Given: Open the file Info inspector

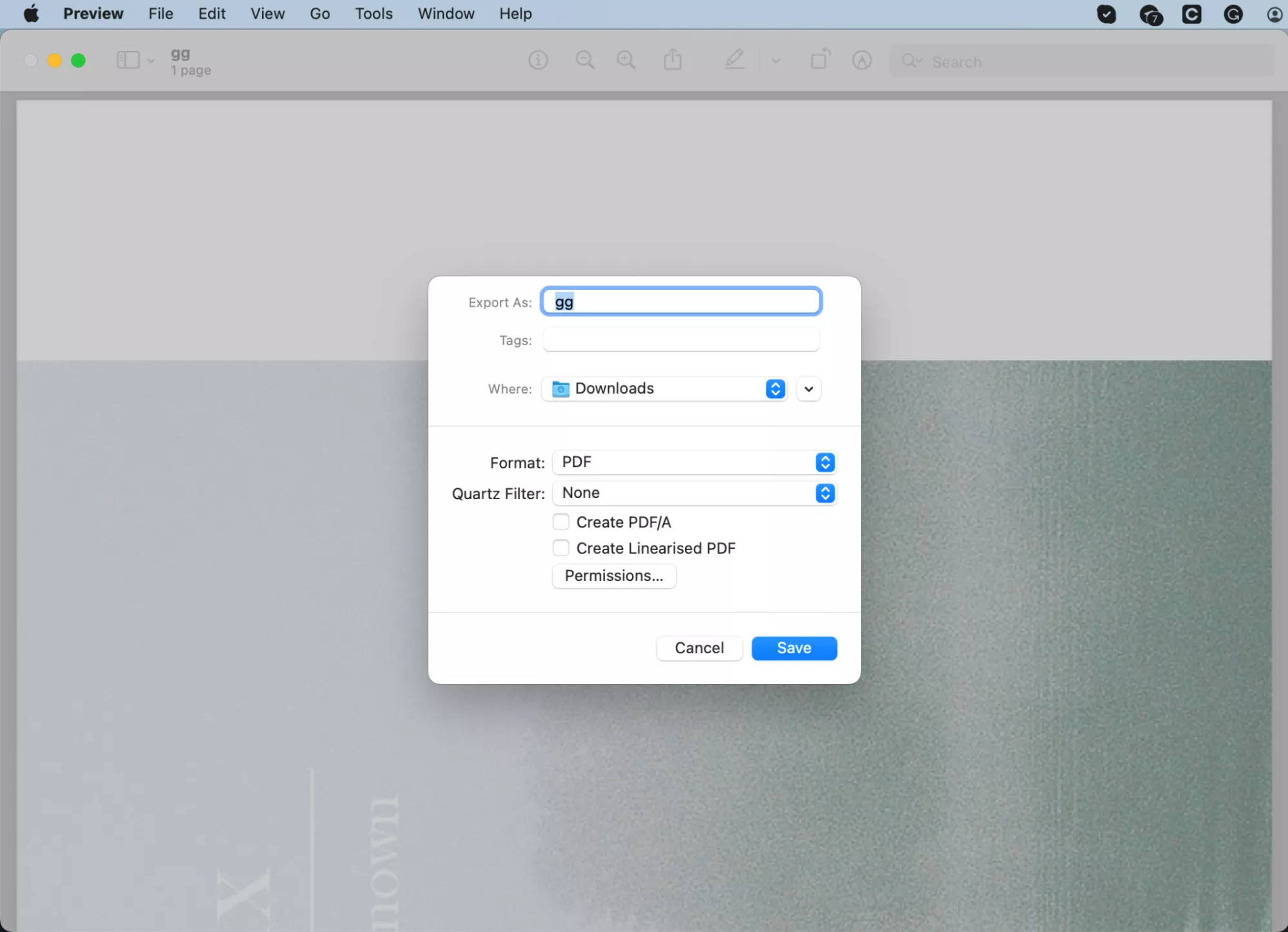Looking at the screenshot, I should pos(537,60).
